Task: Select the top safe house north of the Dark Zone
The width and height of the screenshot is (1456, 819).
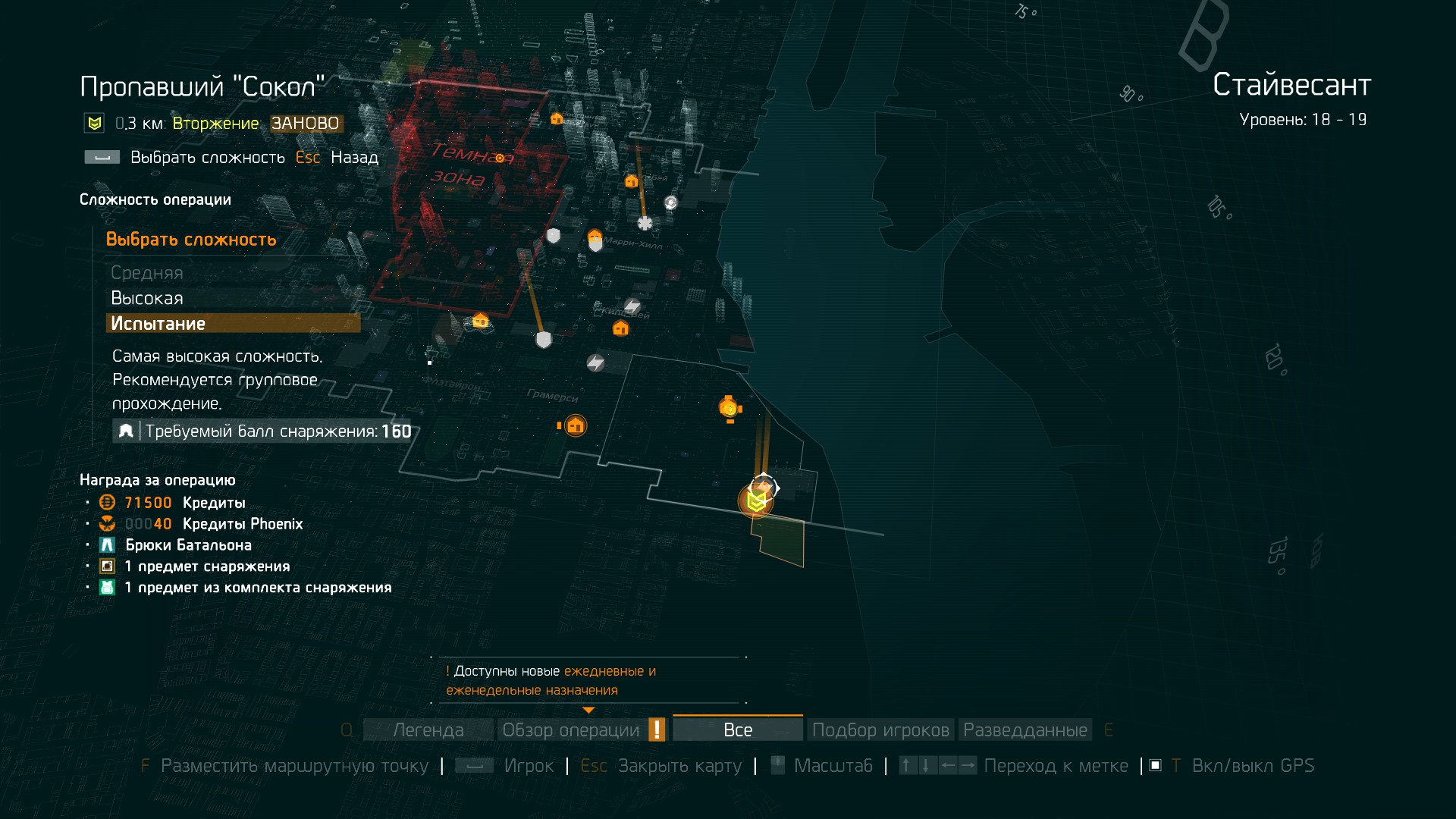Action: [x=557, y=118]
